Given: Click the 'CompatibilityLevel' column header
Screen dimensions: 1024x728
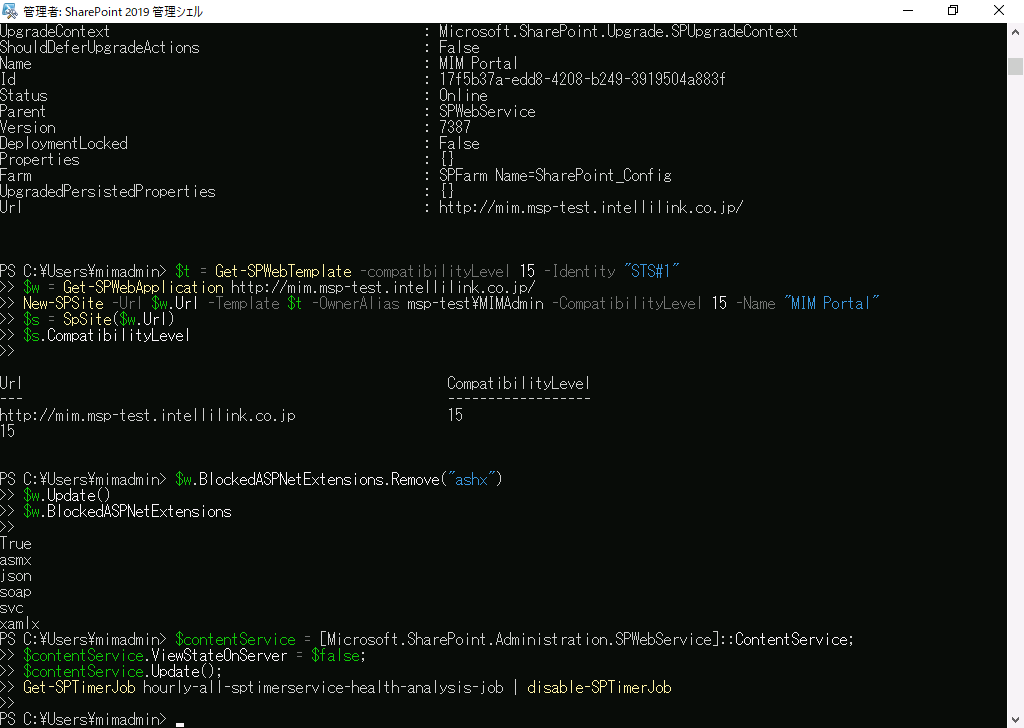Looking at the screenshot, I should tap(519, 383).
